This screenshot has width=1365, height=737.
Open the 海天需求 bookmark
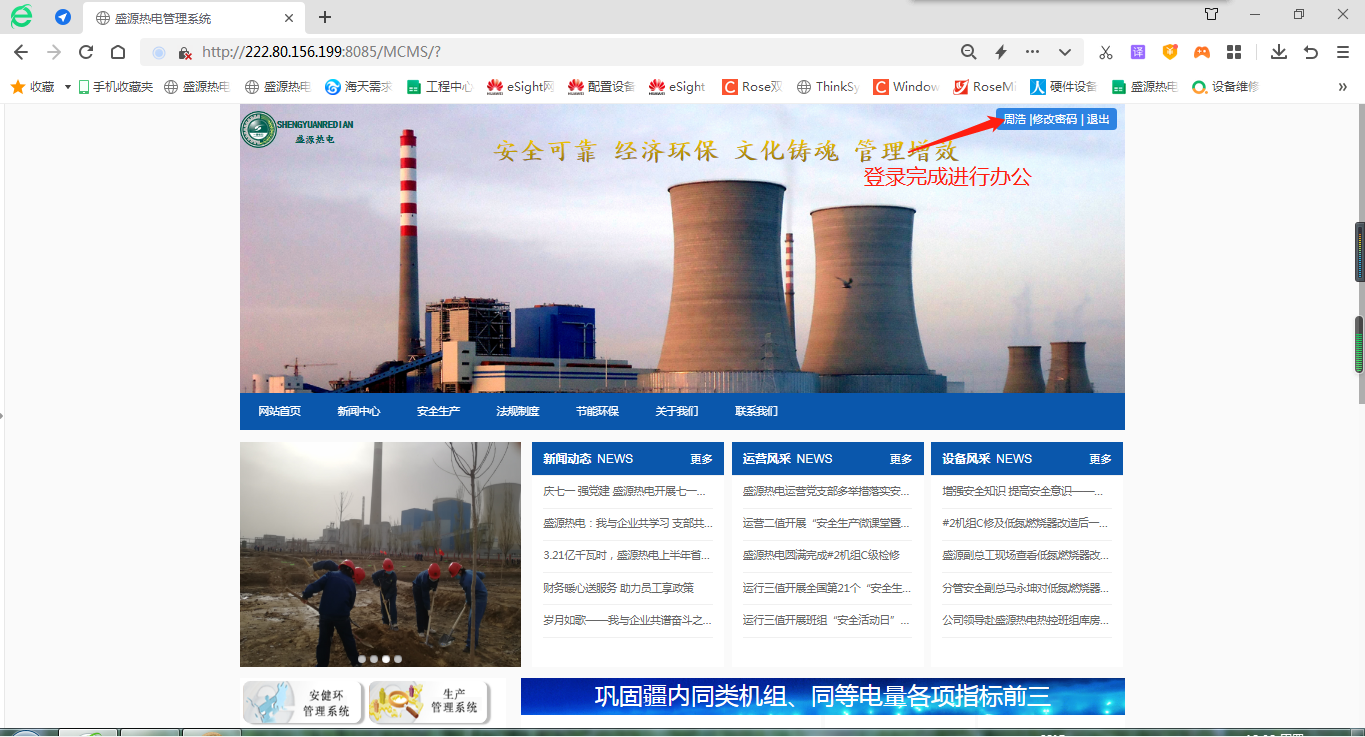(358, 87)
